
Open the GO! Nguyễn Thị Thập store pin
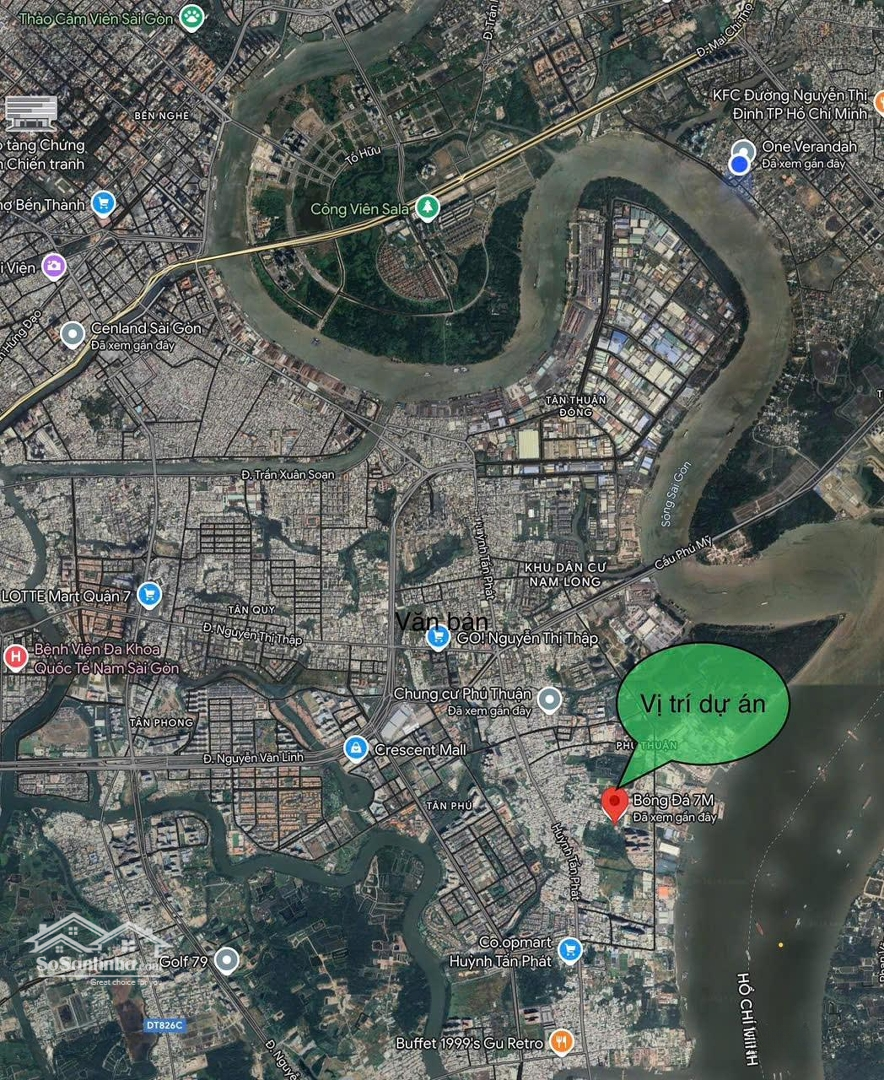[x=438, y=638]
